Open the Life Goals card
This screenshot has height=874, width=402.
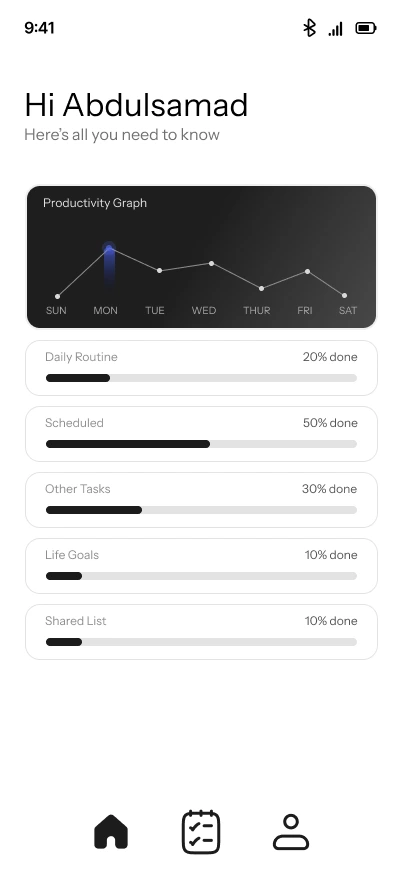pyautogui.click(x=201, y=566)
